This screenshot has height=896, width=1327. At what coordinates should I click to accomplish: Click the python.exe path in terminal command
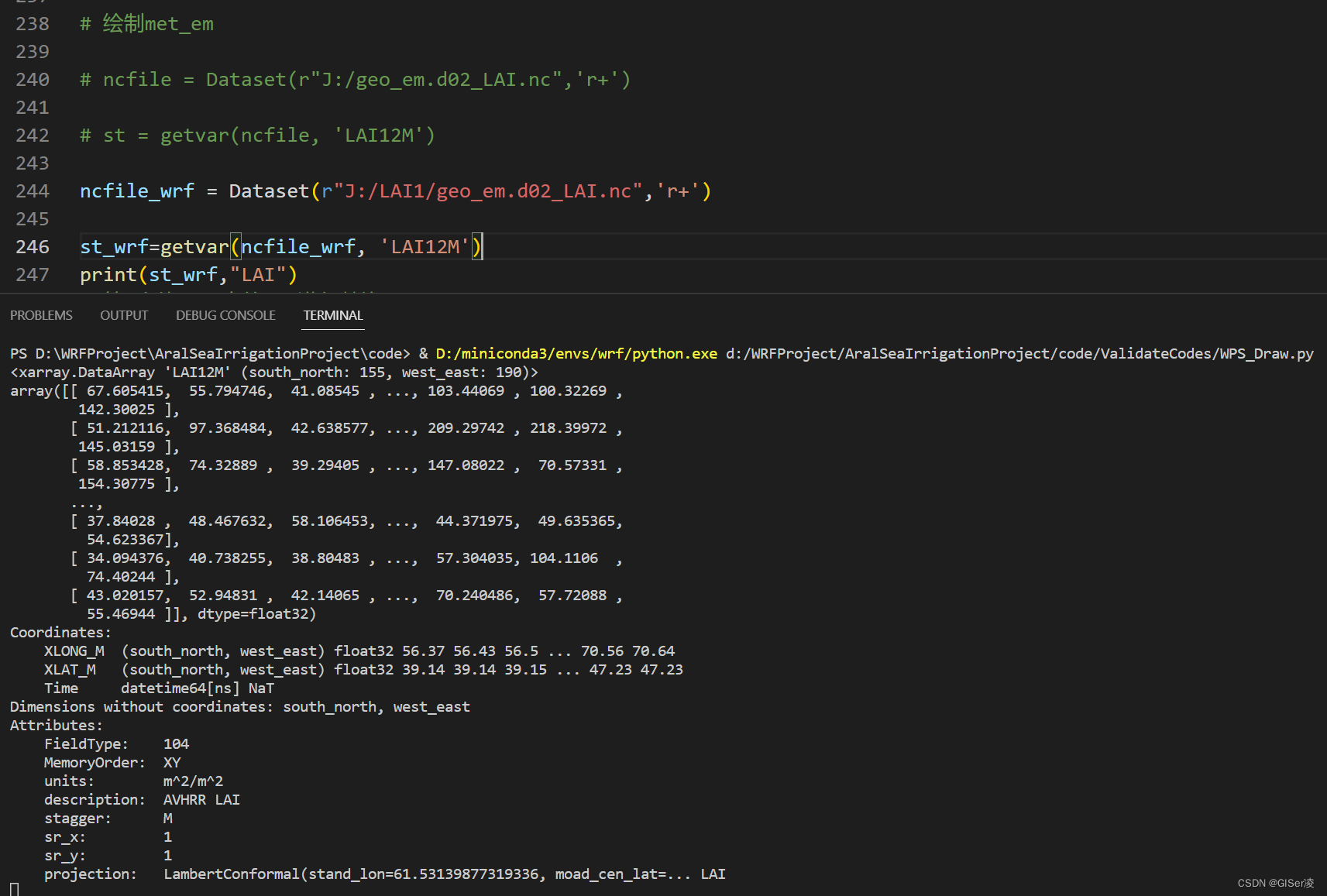coord(576,354)
